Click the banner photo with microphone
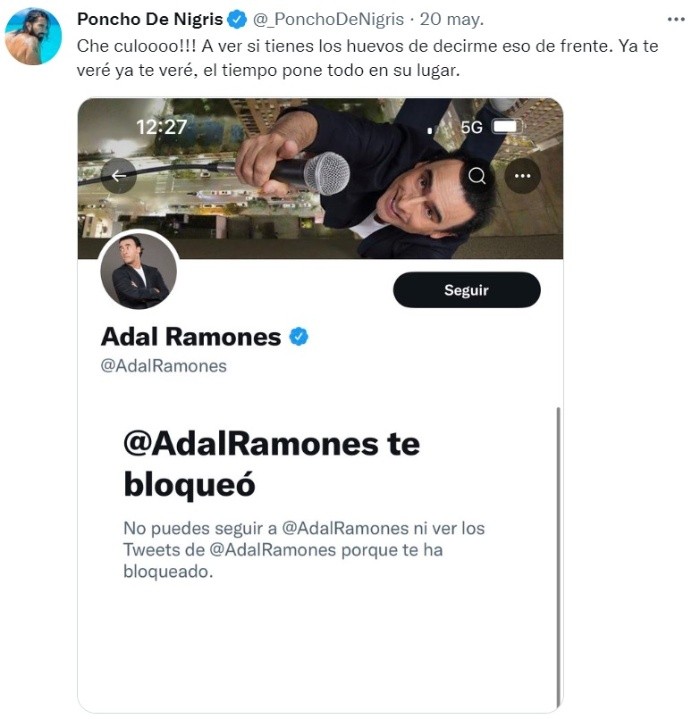The width and height of the screenshot is (700, 719). tap(320, 179)
